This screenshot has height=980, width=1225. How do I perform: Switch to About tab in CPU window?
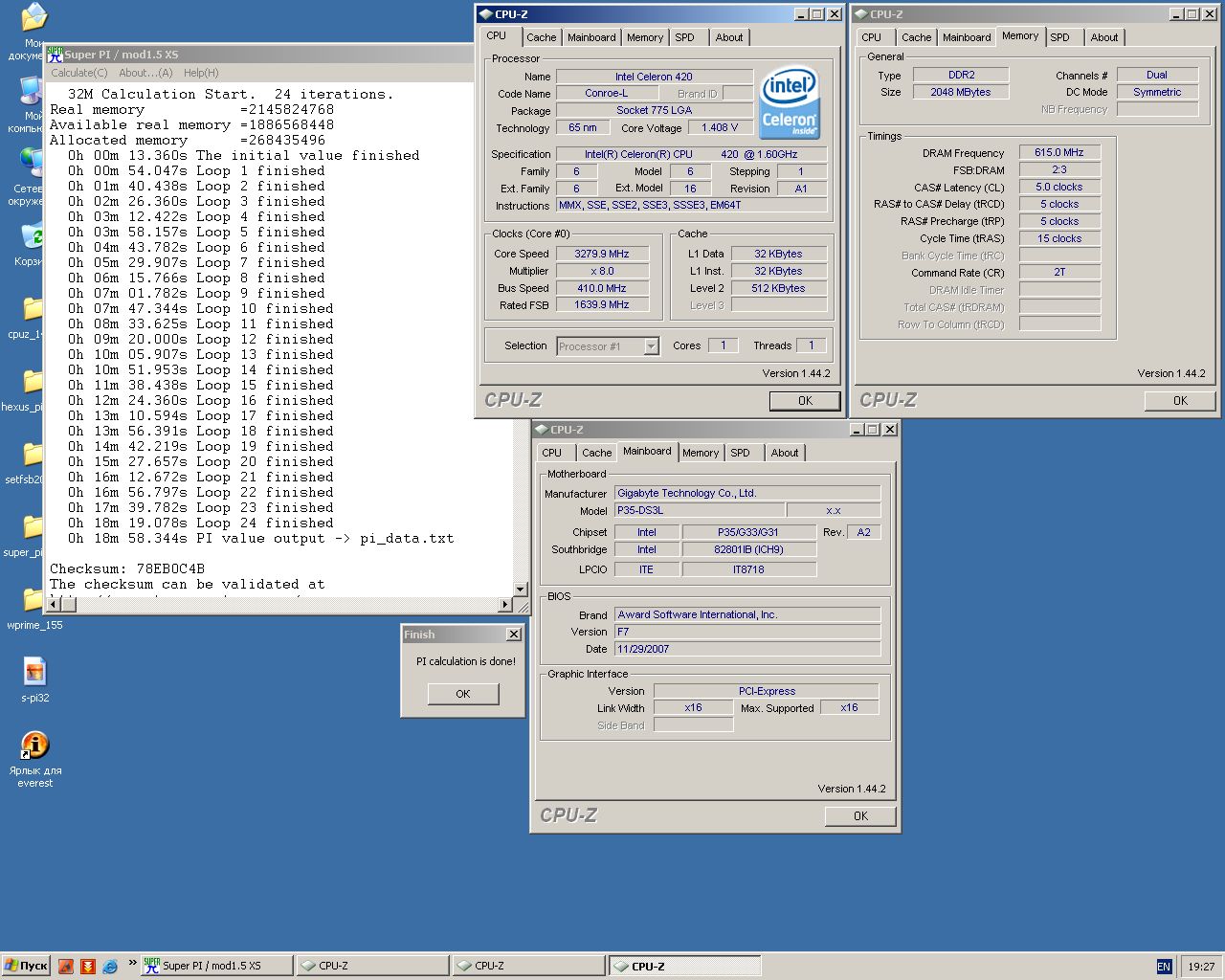point(729,37)
